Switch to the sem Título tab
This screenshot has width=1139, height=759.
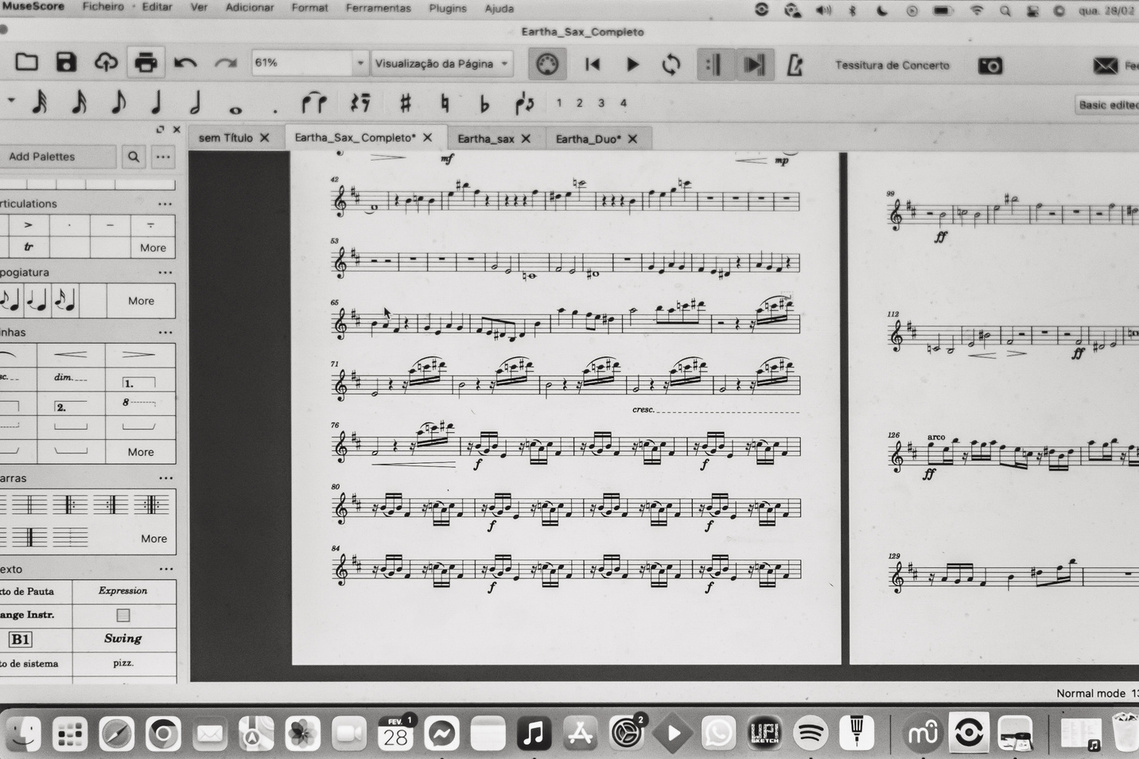tap(226, 137)
